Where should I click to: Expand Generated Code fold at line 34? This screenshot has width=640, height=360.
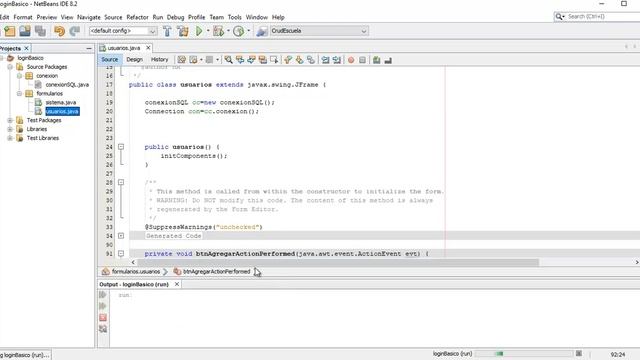(x=121, y=236)
